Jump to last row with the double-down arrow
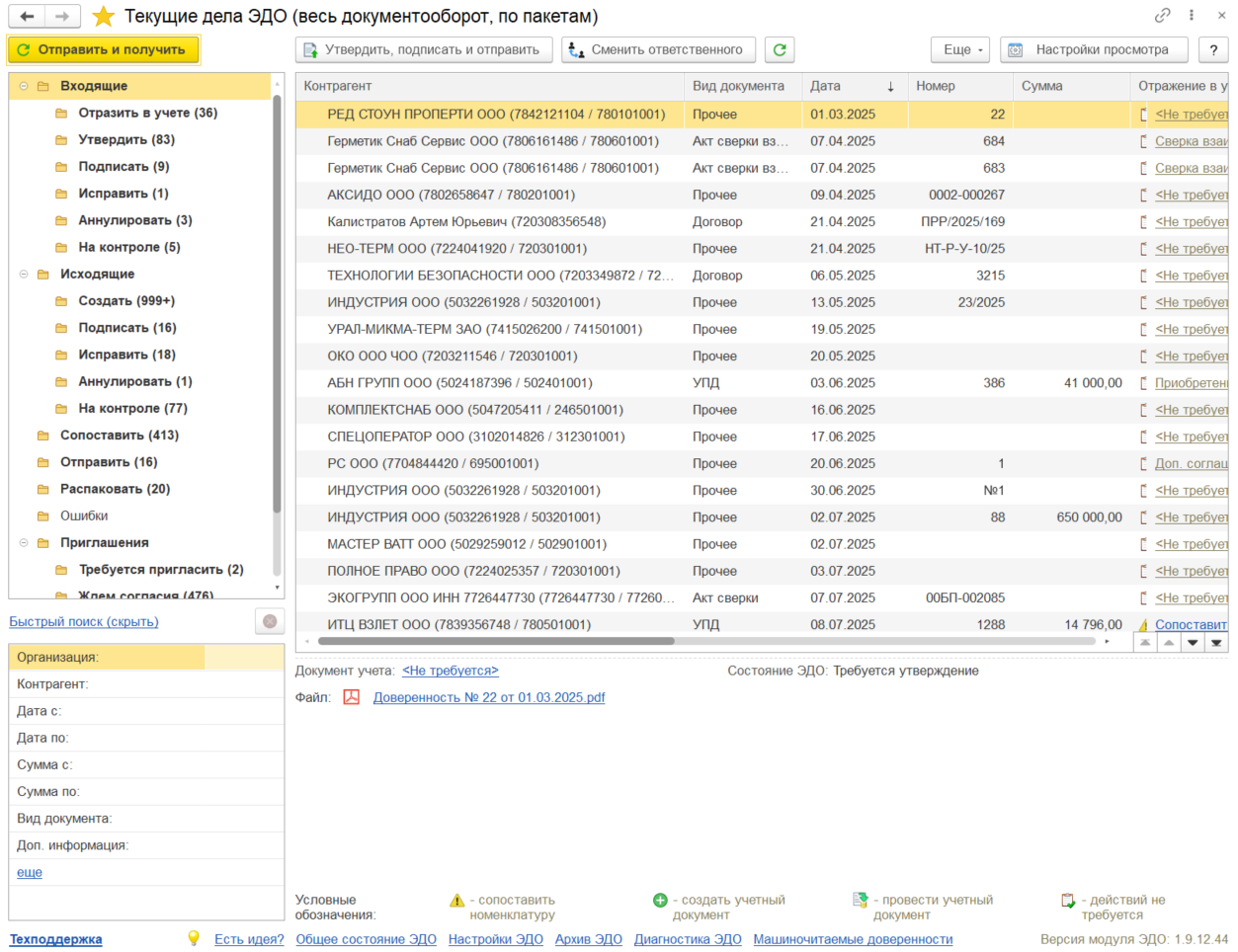The height and width of the screenshot is (952, 1238). 1216,642
